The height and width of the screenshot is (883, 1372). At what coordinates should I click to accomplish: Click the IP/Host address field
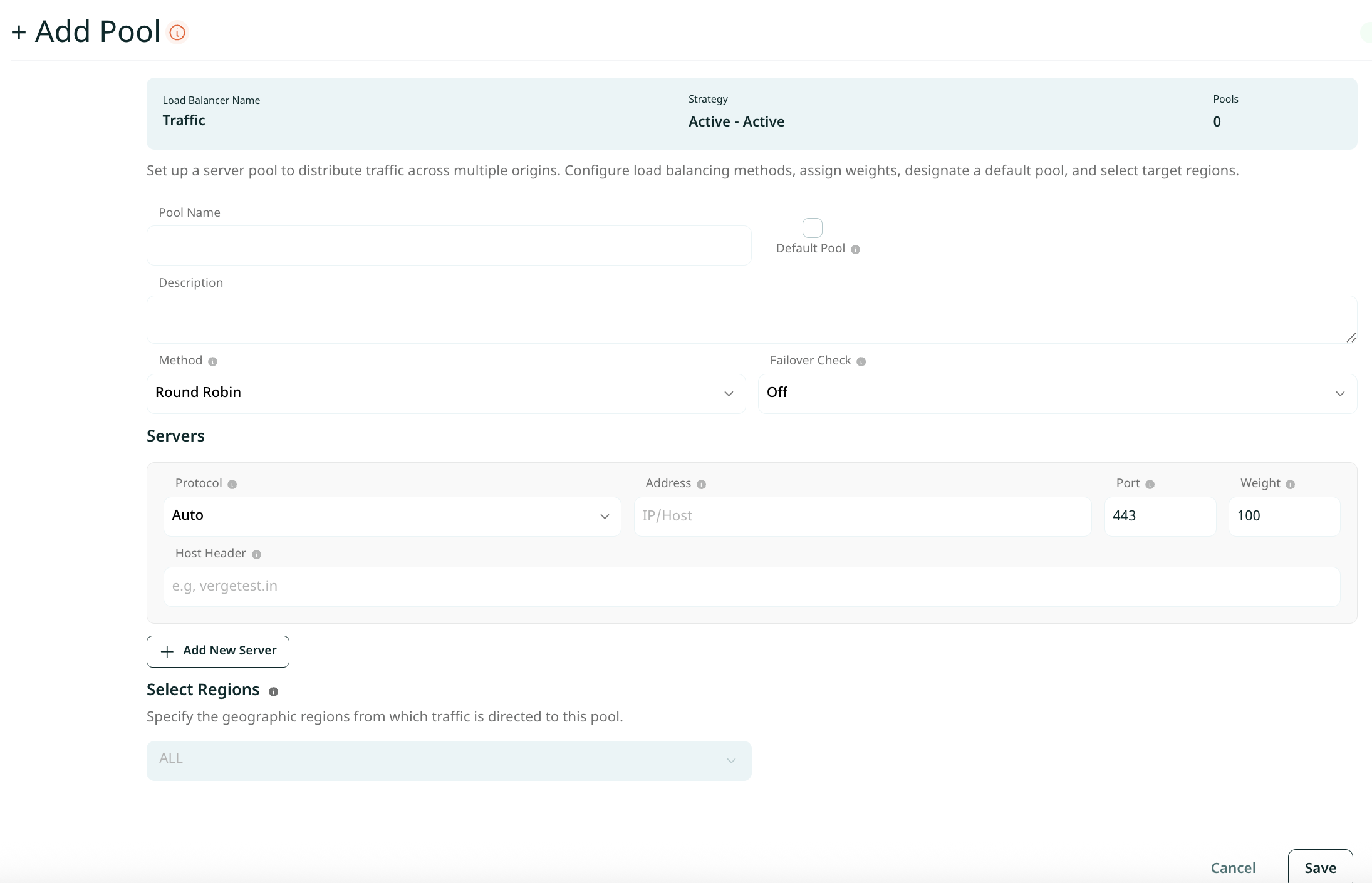[862, 516]
